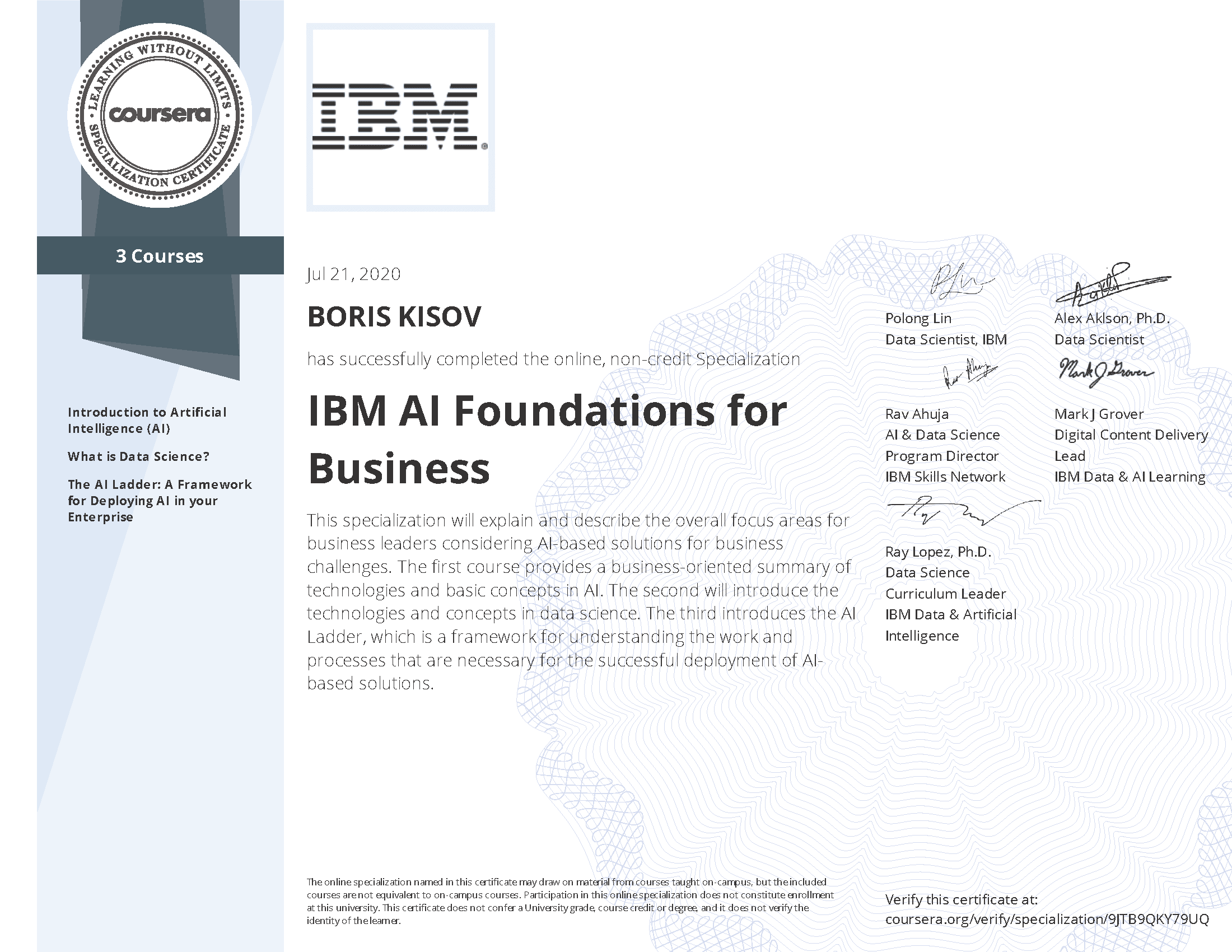Viewport: 1232px width, 952px height.
Task: Click Polong Lin's signature
Action: pyautogui.click(x=962, y=281)
